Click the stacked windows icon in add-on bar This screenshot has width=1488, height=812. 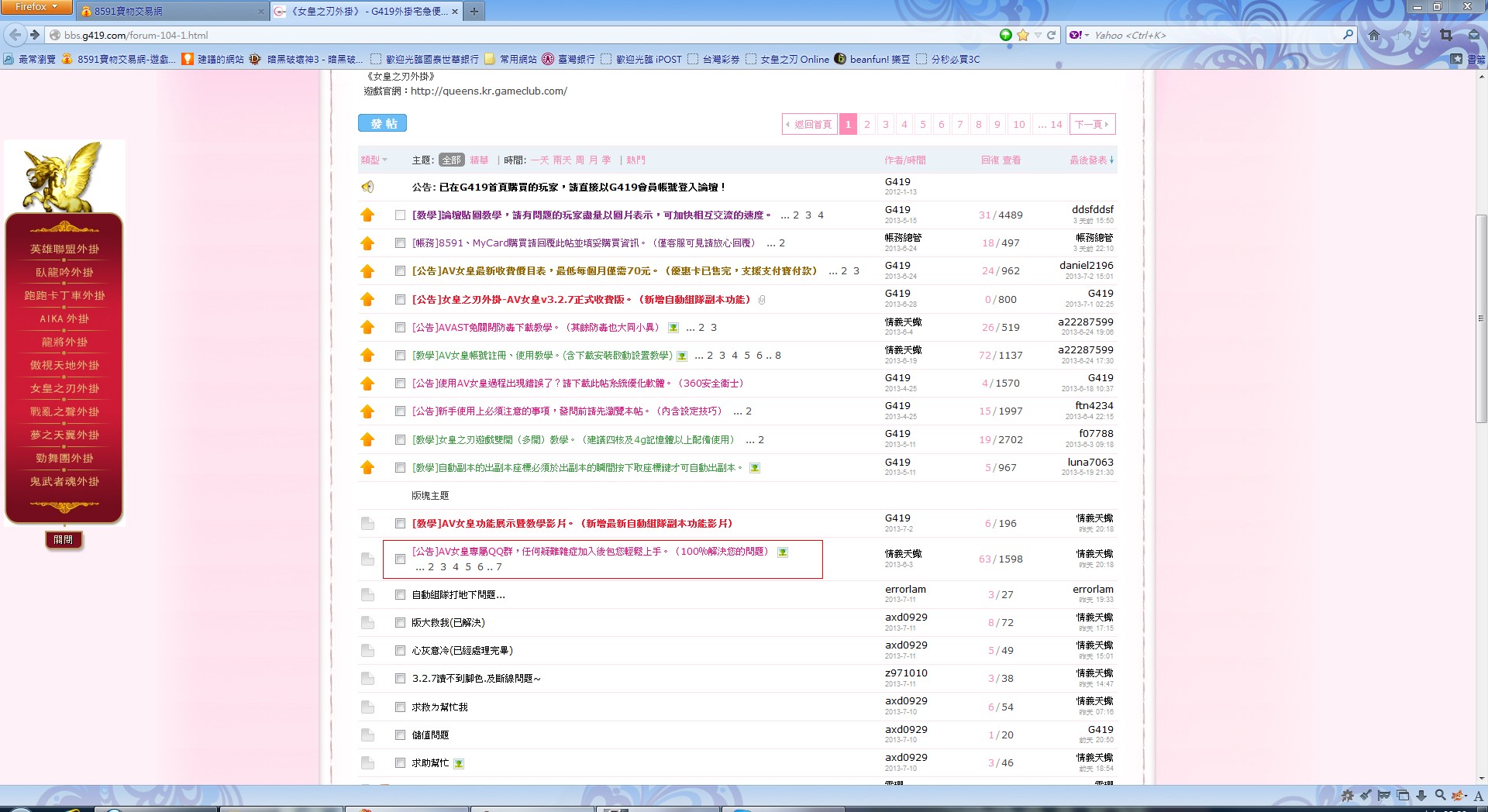(1403, 795)
